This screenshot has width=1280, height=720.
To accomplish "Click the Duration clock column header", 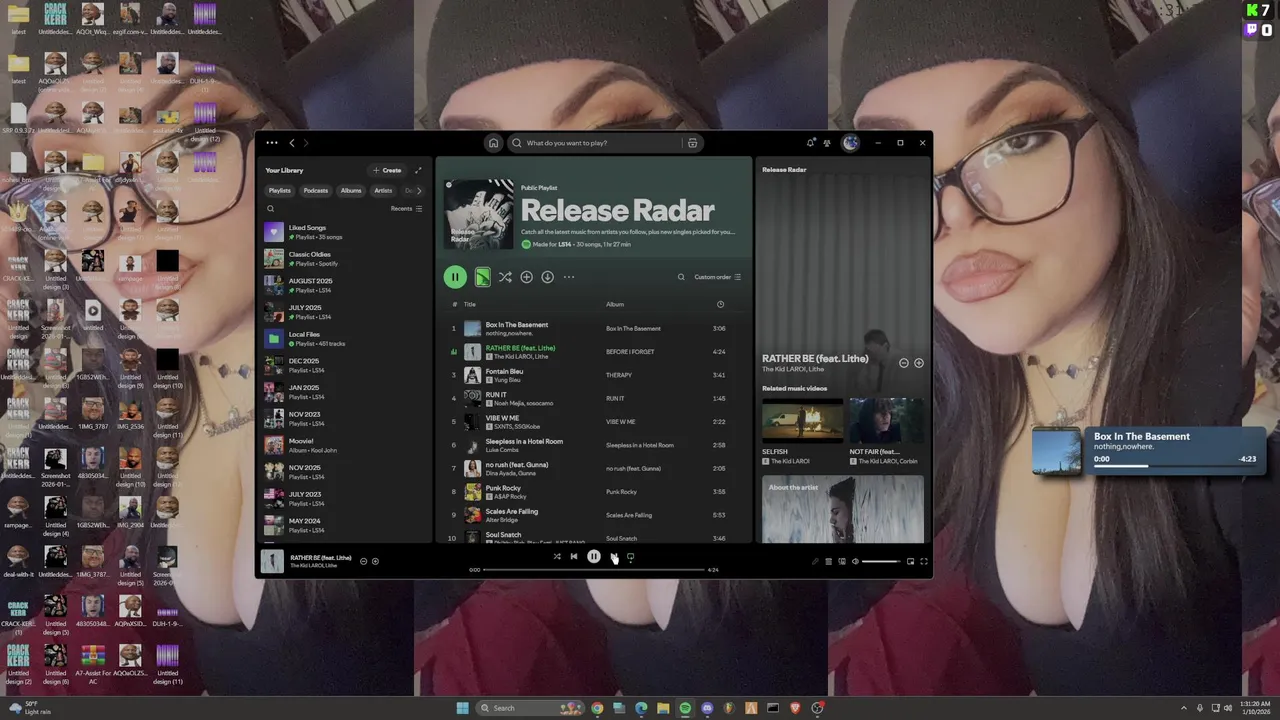I will pos(720,304).
